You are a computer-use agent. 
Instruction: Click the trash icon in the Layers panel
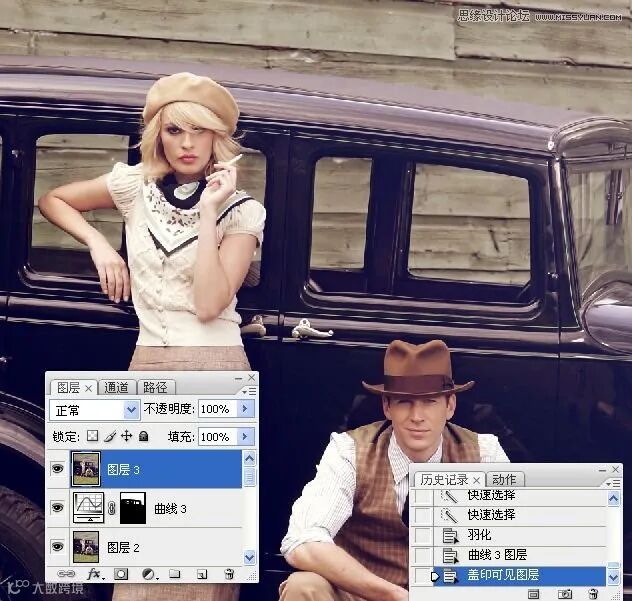click(229, 574)
